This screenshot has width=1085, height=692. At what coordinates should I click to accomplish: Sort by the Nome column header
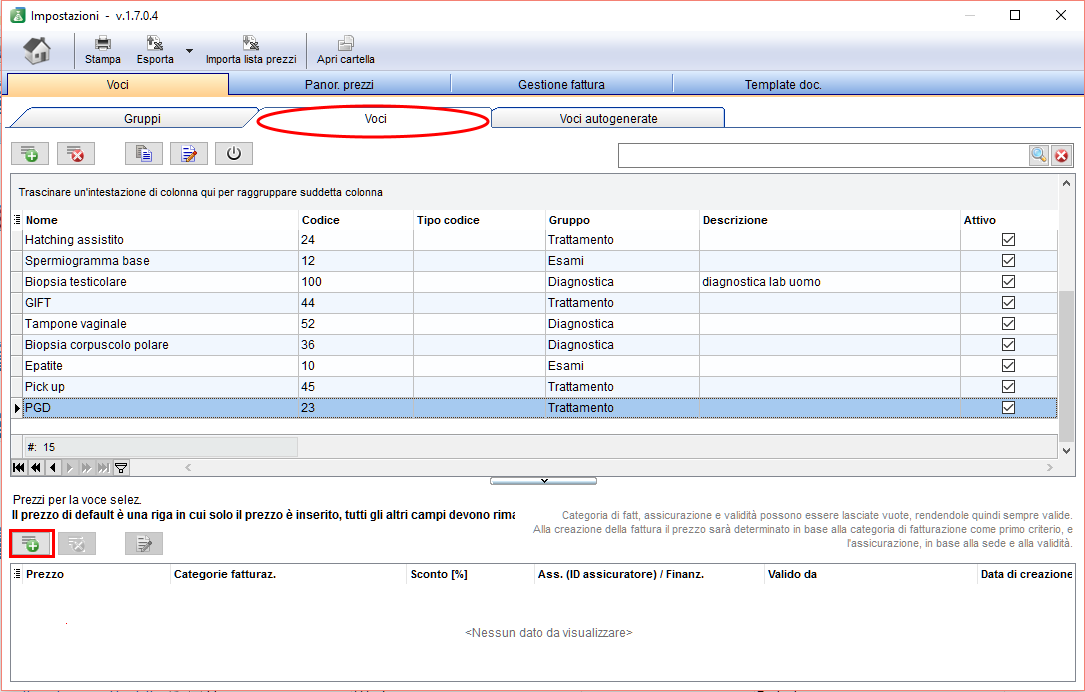(161, 220)
